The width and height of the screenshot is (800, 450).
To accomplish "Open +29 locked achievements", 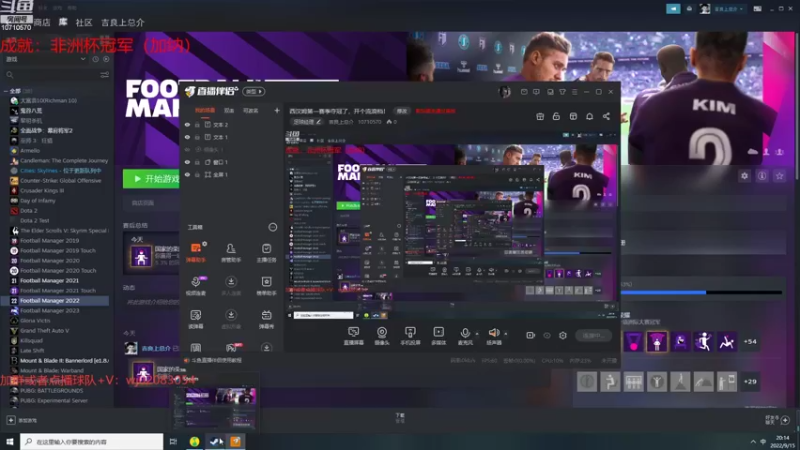I will coord(750,382).
